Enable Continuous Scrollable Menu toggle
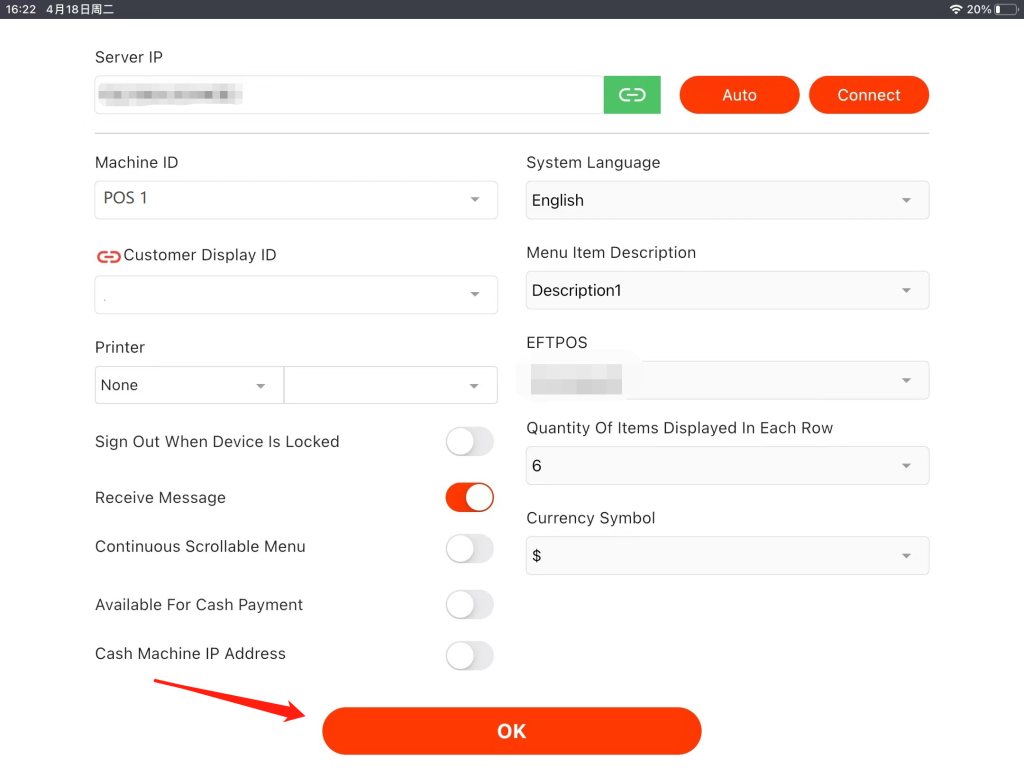This screenshot has height=768, width=1024. (x=469, y=548)
